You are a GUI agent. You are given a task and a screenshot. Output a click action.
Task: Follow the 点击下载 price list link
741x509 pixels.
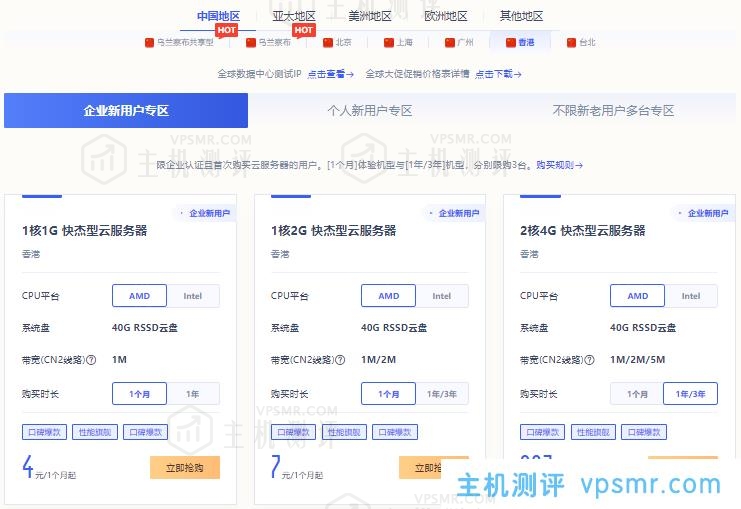click(x=498, y=74)
